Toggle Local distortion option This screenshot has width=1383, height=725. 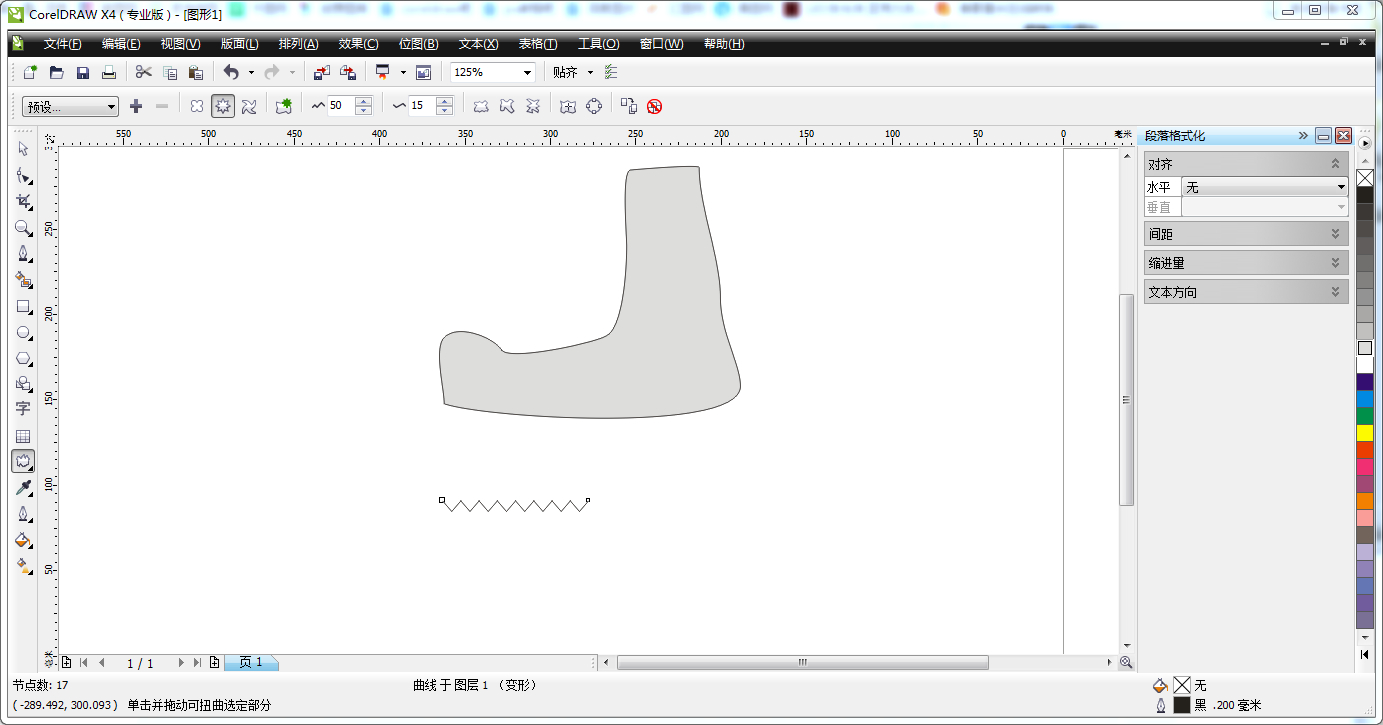coord(533,106)
